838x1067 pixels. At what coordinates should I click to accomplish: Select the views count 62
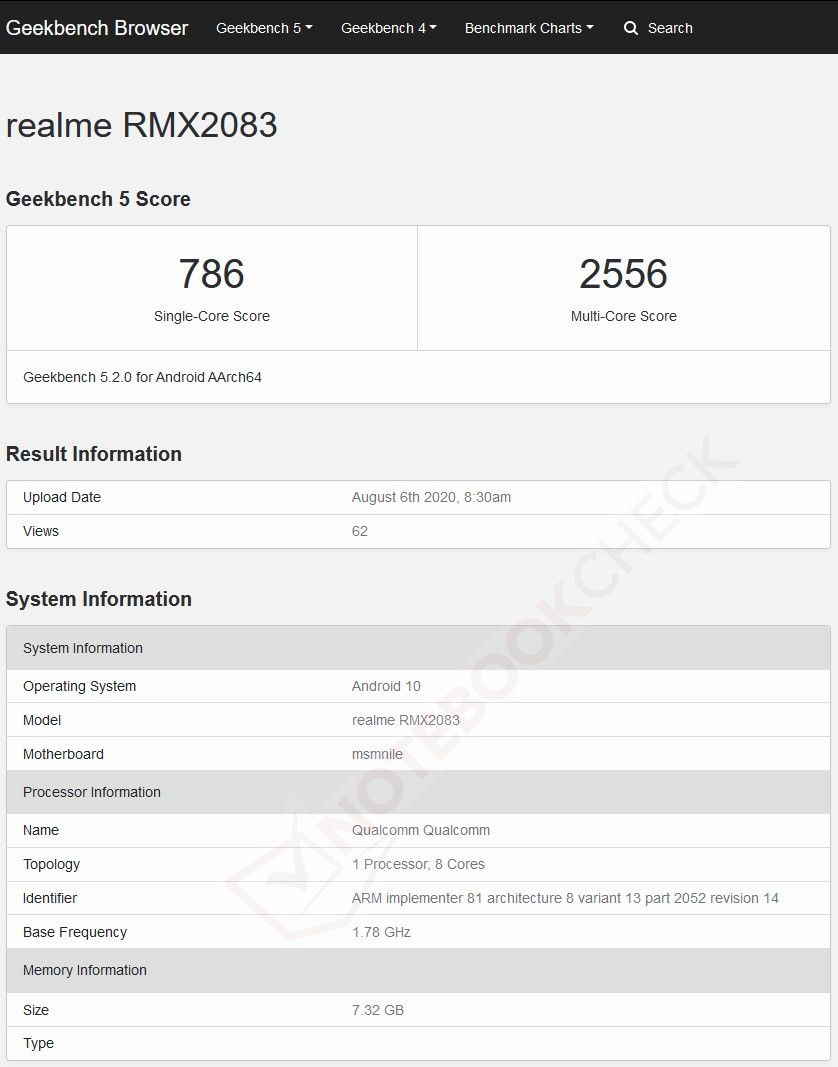[359, 531]
